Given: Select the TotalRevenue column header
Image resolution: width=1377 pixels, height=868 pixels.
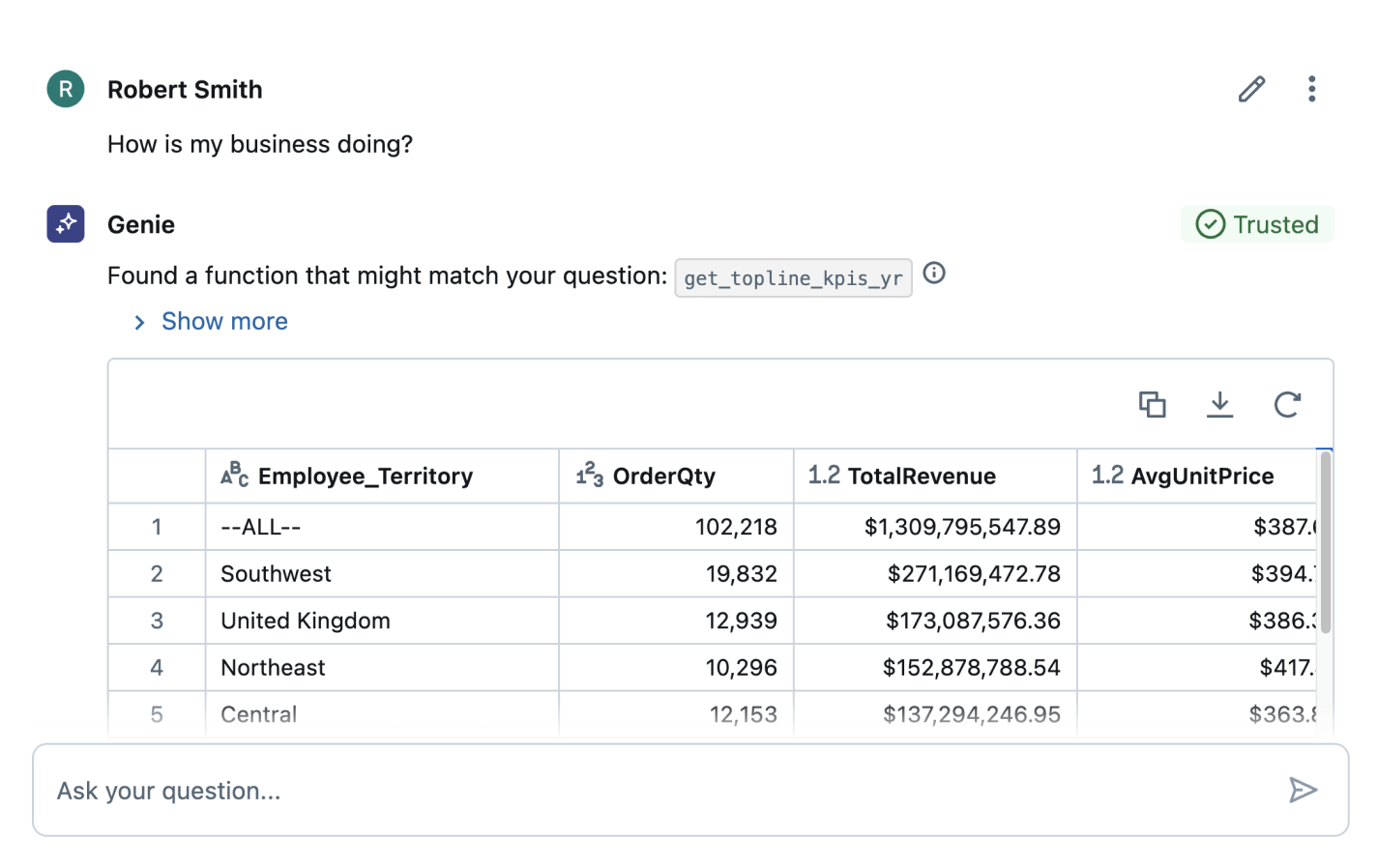Looking at the screenshot, I should point(921,476).
